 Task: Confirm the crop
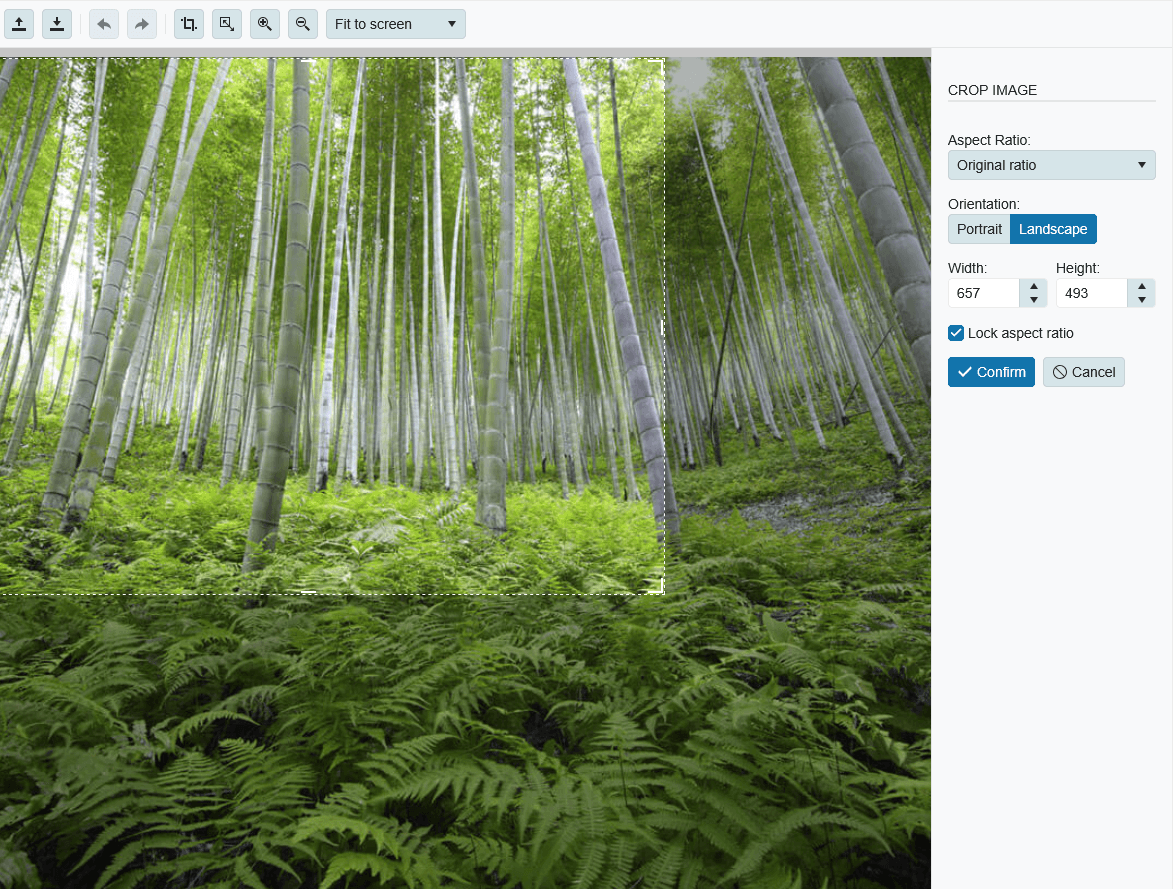click(991, 372)
